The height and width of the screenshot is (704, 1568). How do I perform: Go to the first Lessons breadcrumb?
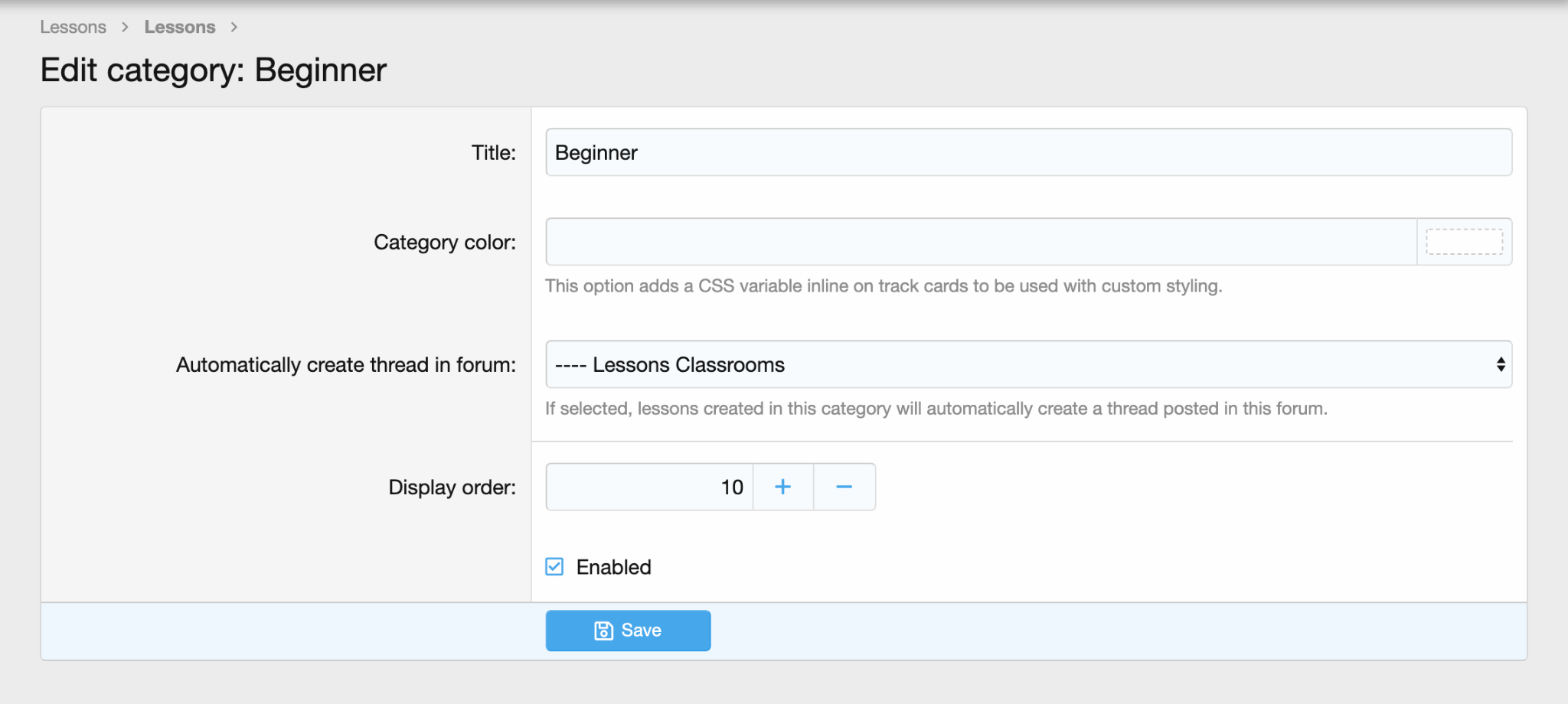coord(73,28)
